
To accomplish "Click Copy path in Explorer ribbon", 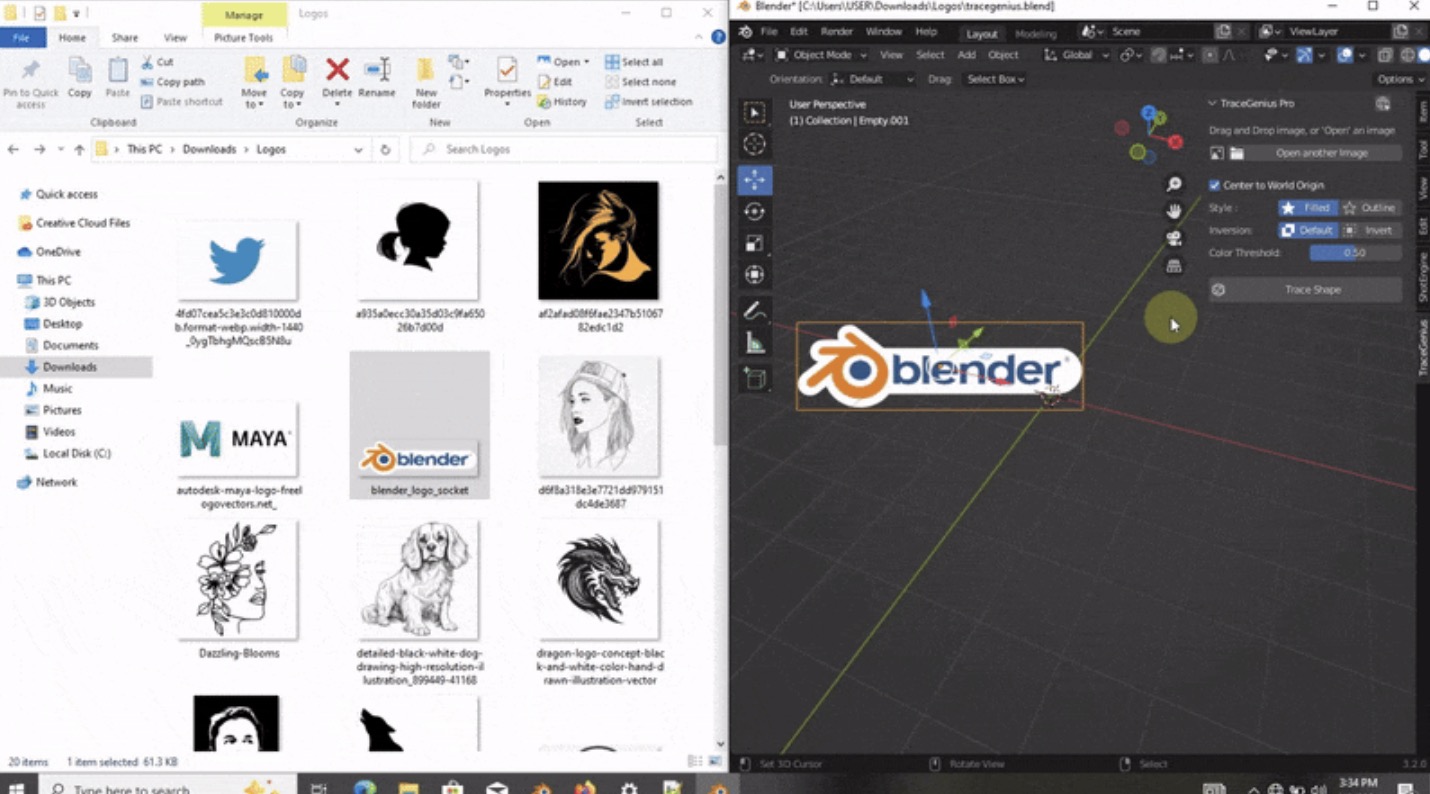I will (x=172, y=82).
